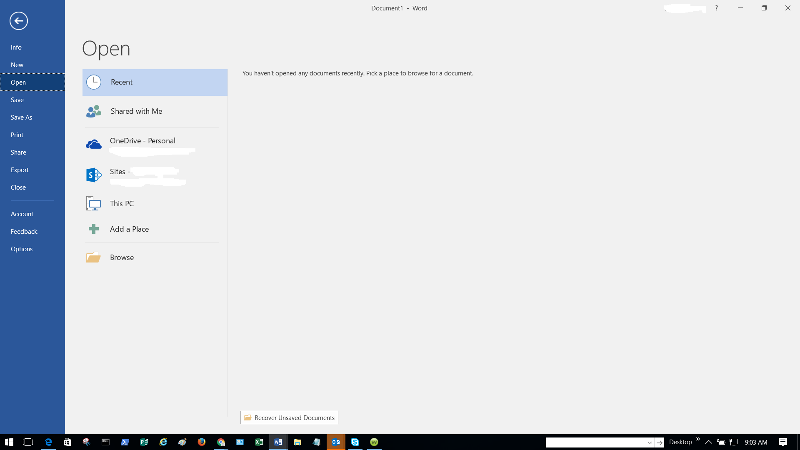Image resolution: width=800 pixels, height=450 pixels.
Task: Click the Desktop toolbar label
Action: tap(681, 442)
